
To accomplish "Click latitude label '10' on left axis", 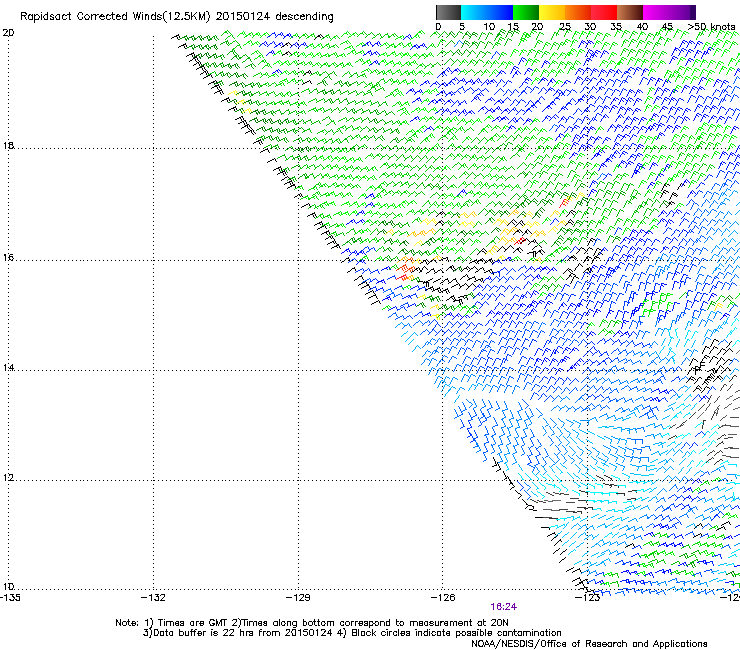I will tap(8, 586).
